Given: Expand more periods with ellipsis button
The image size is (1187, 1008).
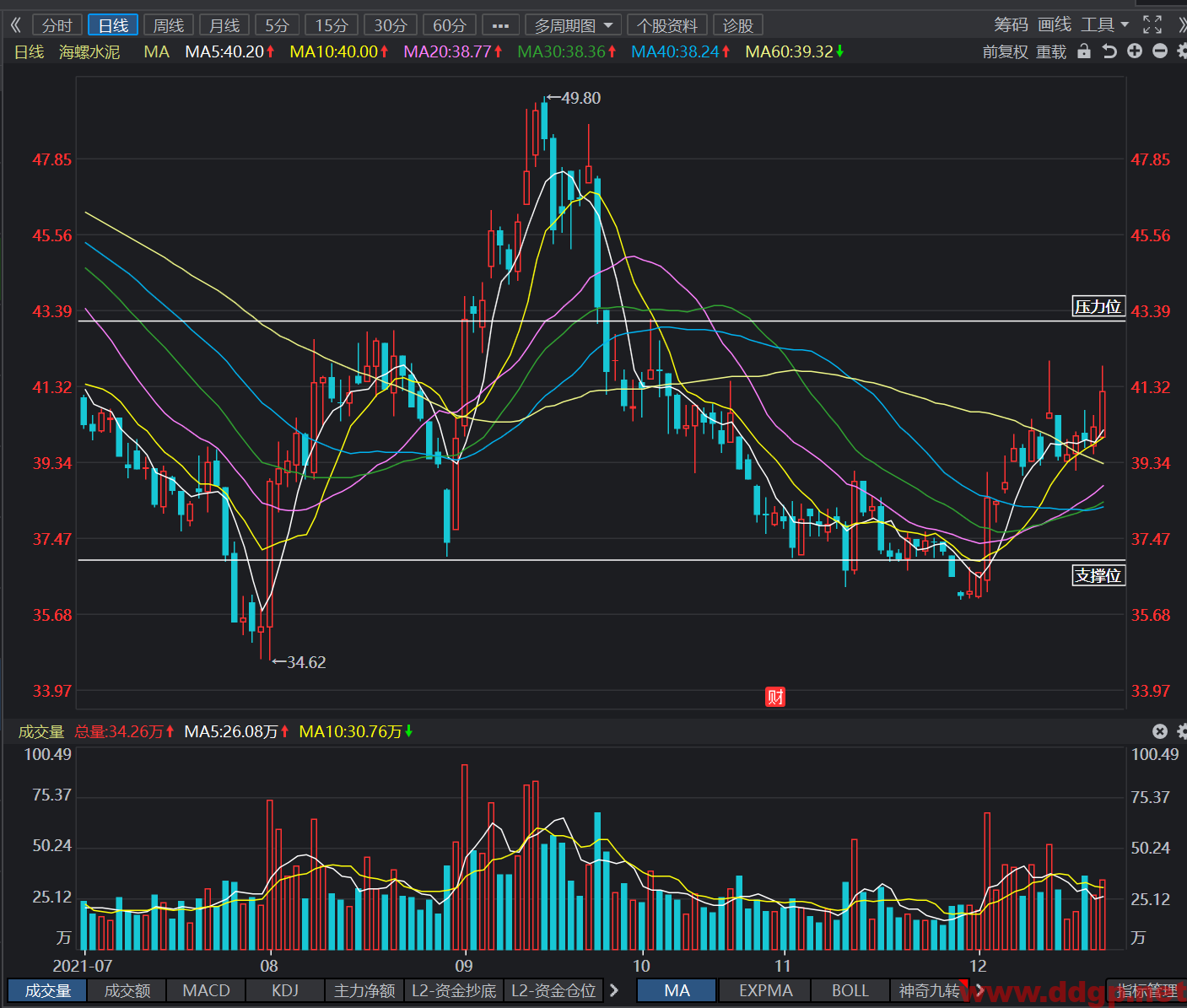Looking at the screenshot, I should coord(500,25).
